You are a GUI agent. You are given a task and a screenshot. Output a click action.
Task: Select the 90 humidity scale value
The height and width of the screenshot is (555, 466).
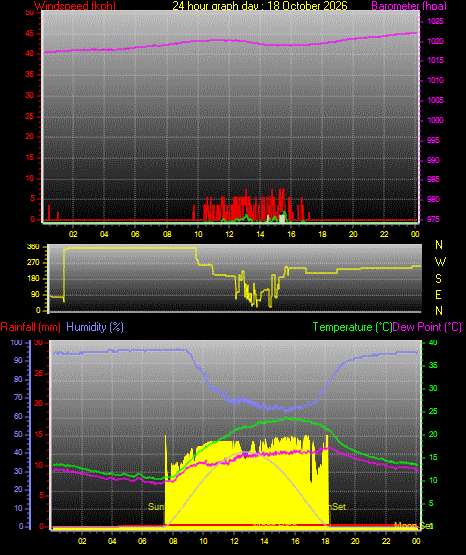[x=18, y=360]
